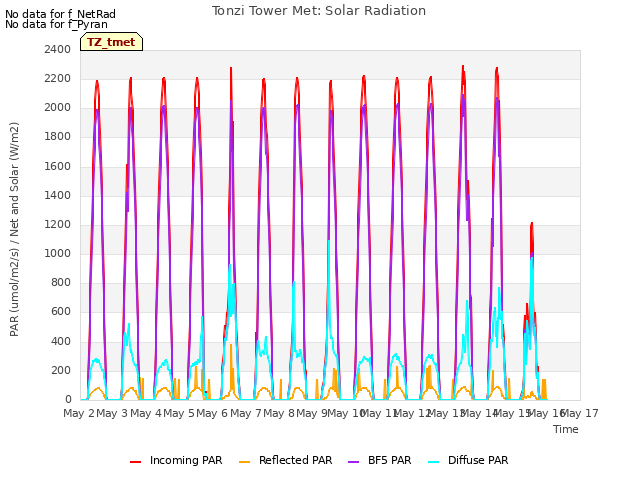This screenshot has height=480, width=640.
Task: Select the Diffuse PAR legend label
Action: 478,460
